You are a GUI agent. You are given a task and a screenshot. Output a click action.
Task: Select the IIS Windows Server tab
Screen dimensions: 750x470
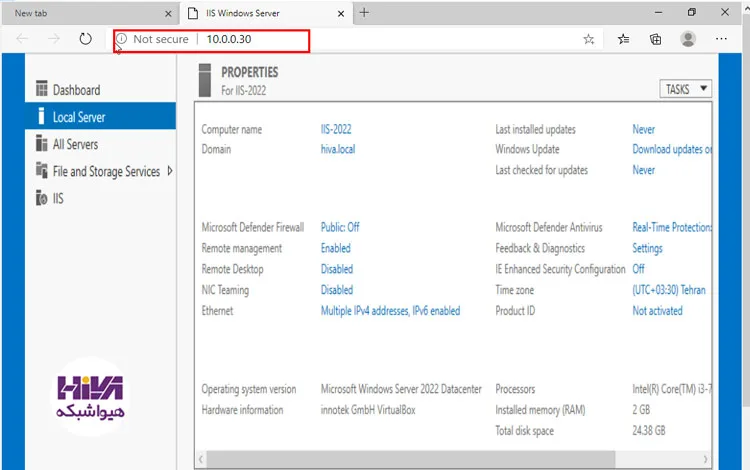point(266,13)
